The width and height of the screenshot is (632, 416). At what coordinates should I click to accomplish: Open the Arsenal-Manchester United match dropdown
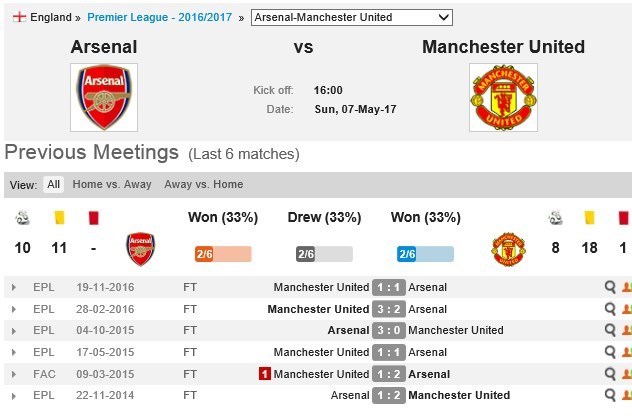[351, 17]
